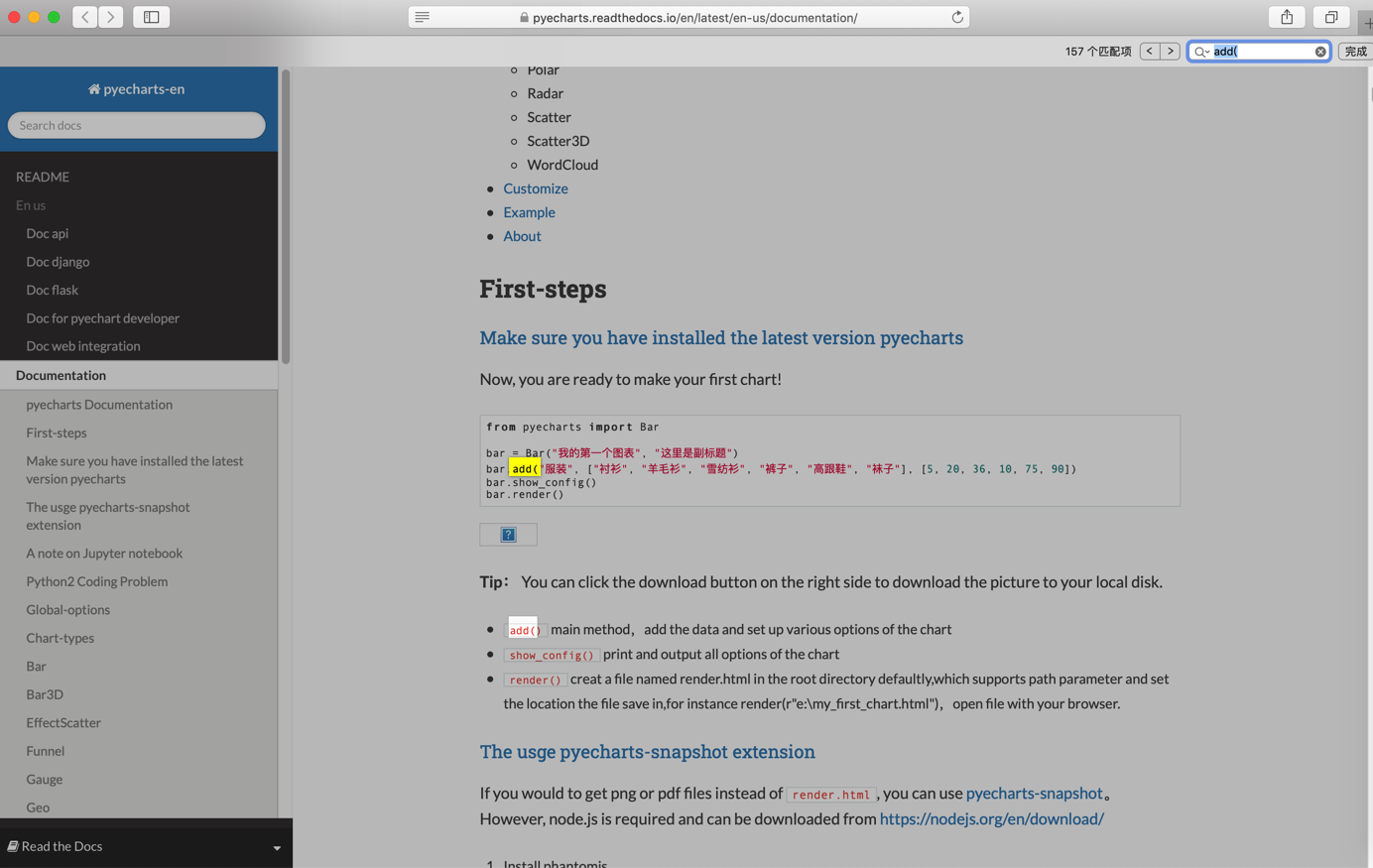Click the 157 matches count label
1373x868 pixels.
coord(1098,52)
